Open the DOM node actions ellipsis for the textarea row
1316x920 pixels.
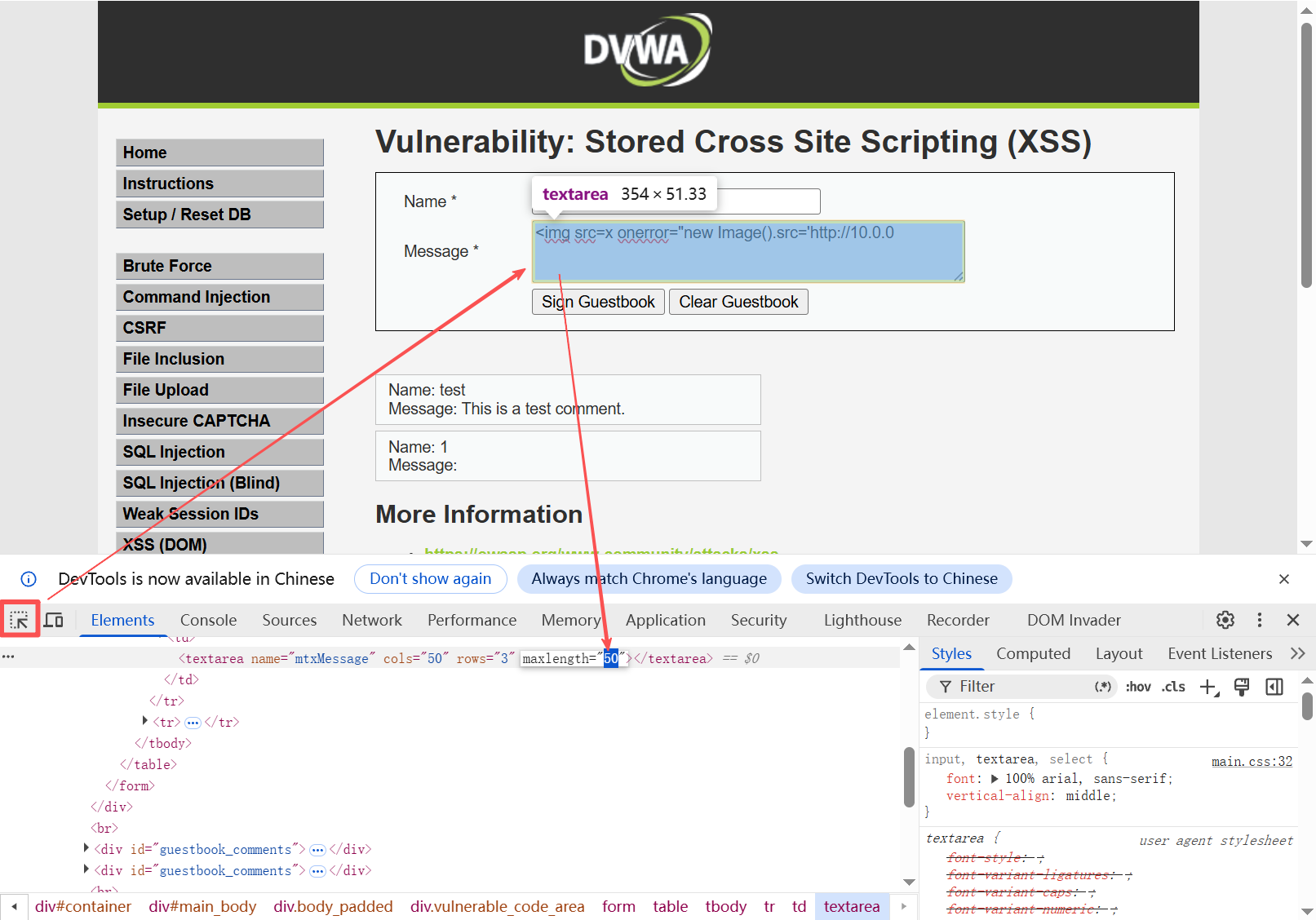(8, 657)
